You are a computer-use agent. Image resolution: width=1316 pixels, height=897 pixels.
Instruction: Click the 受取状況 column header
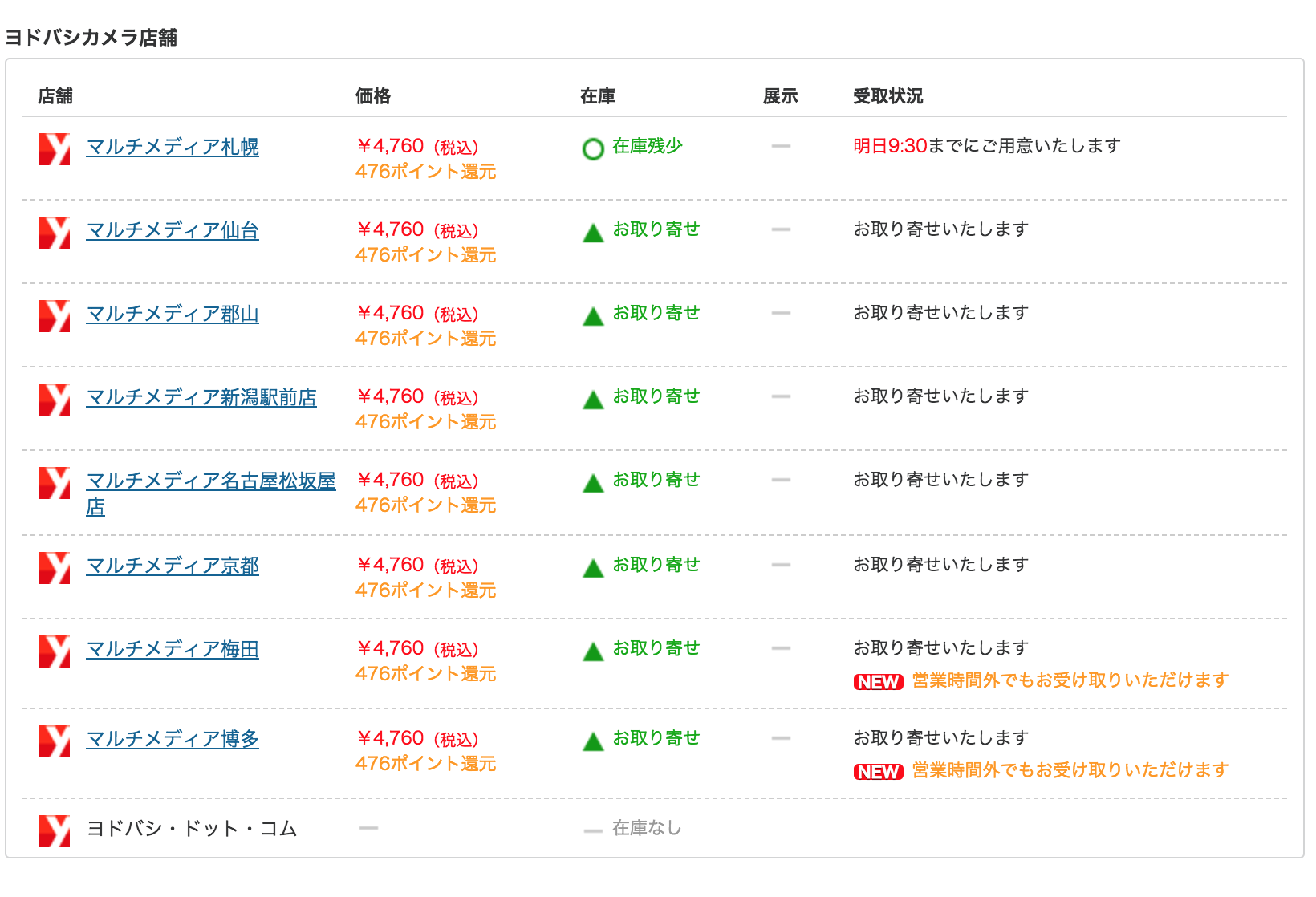pos(887,96)
